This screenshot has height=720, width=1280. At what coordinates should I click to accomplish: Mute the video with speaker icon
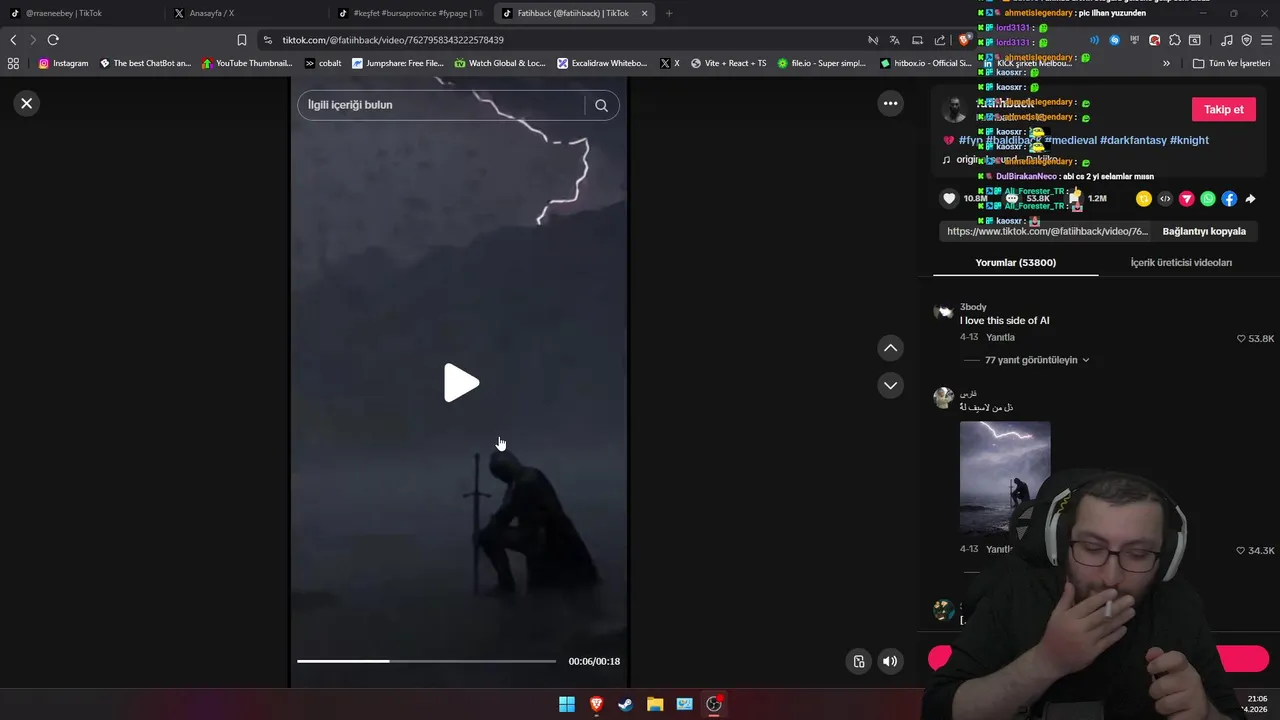(x=890, y=661)
